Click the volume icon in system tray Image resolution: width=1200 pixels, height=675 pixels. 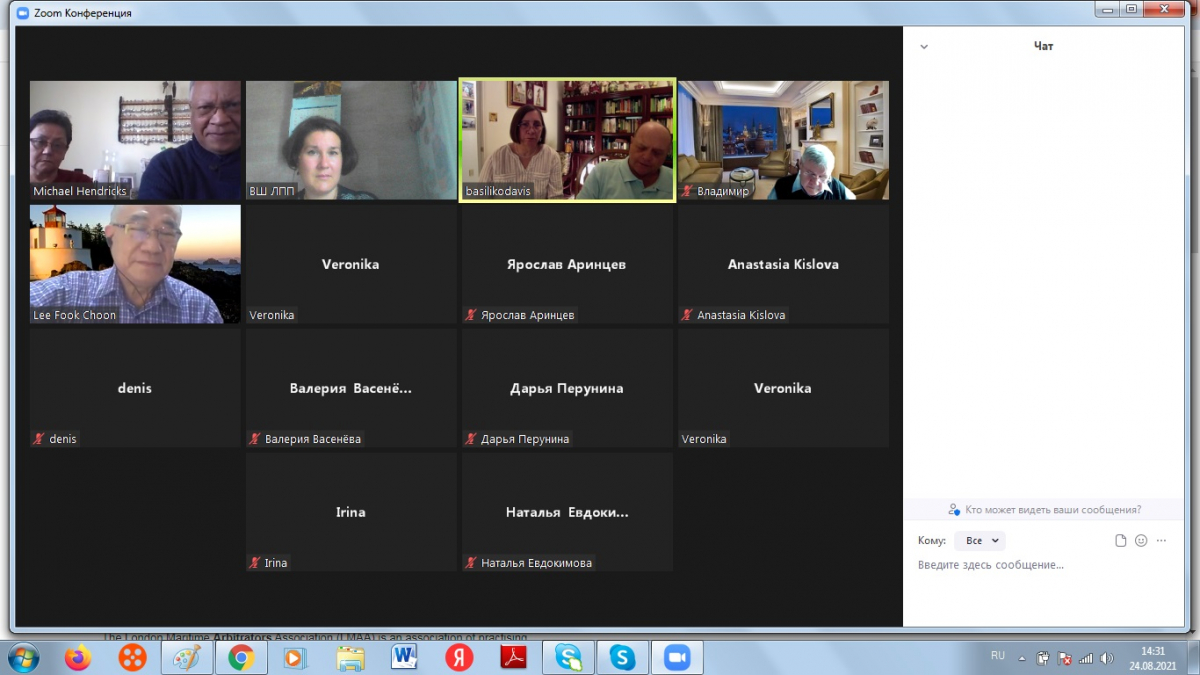click(x=1107, y=658)
